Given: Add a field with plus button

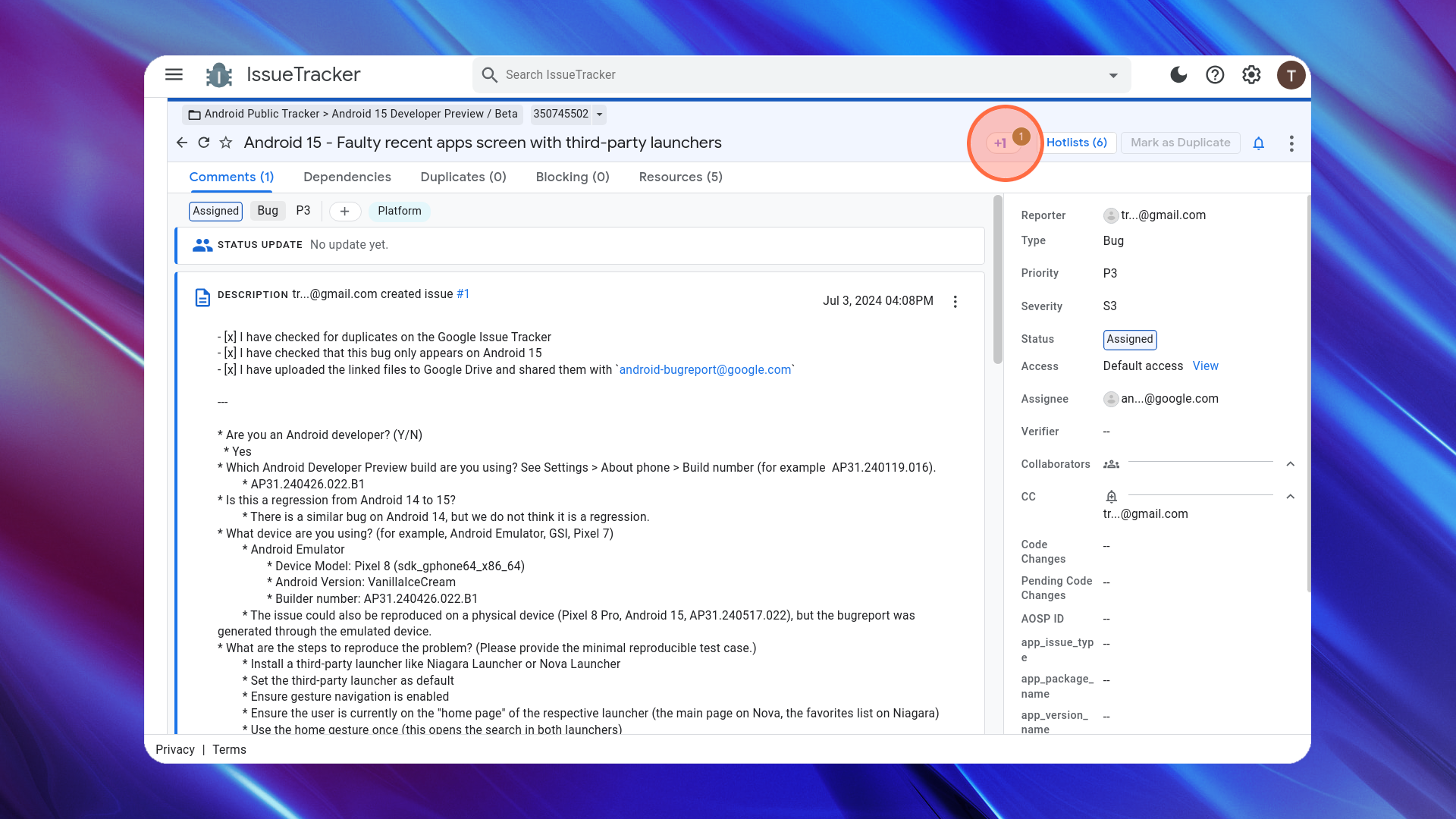Looking at the screenshot, I should [x=345, y=212].
